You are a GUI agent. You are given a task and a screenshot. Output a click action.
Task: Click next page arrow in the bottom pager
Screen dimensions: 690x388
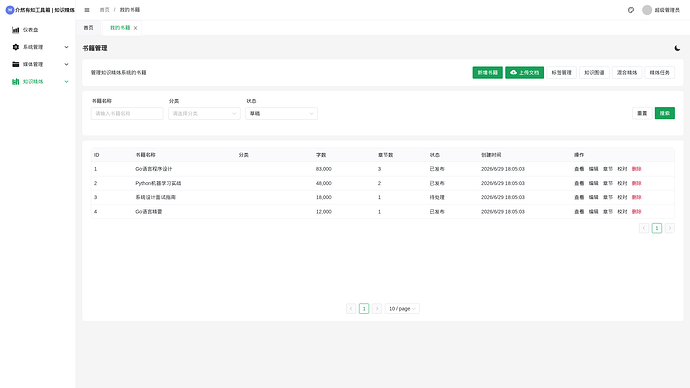point(377,309)
